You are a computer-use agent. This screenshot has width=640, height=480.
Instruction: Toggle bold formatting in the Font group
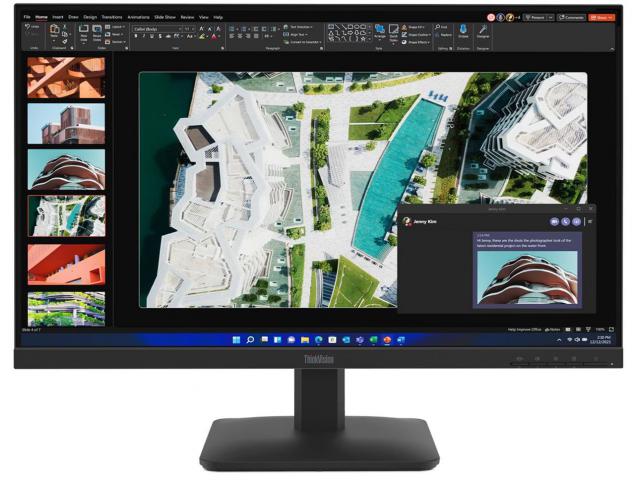click(x=136, y=37)
